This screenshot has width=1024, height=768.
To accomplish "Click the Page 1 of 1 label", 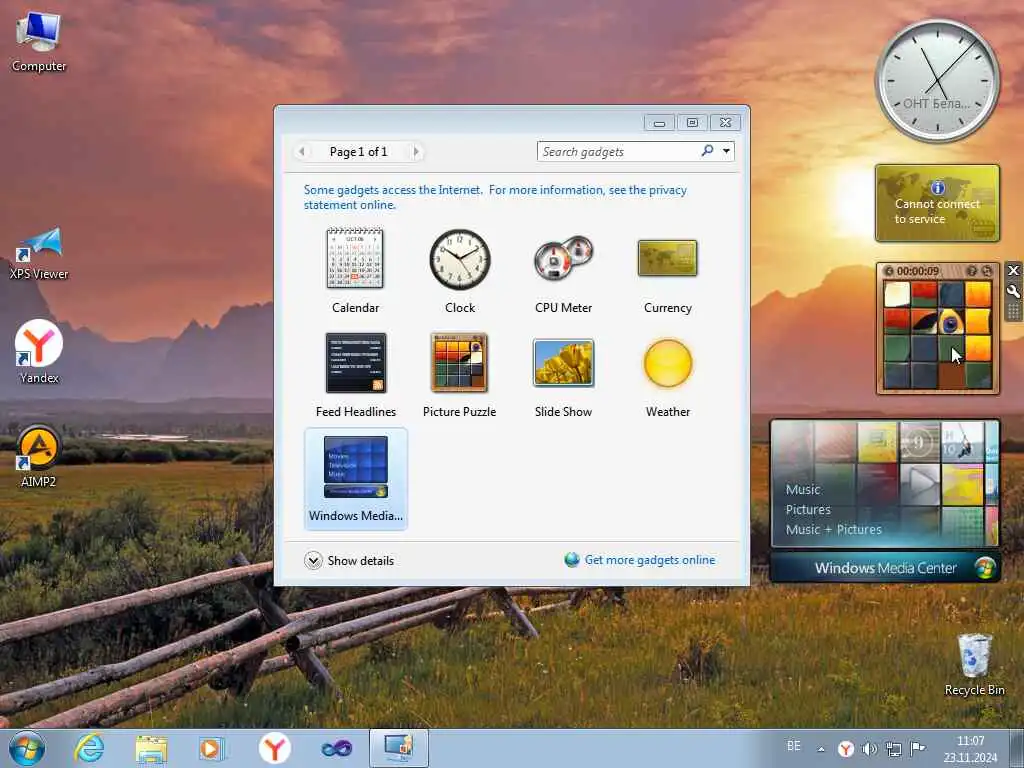I will (359, 152).
